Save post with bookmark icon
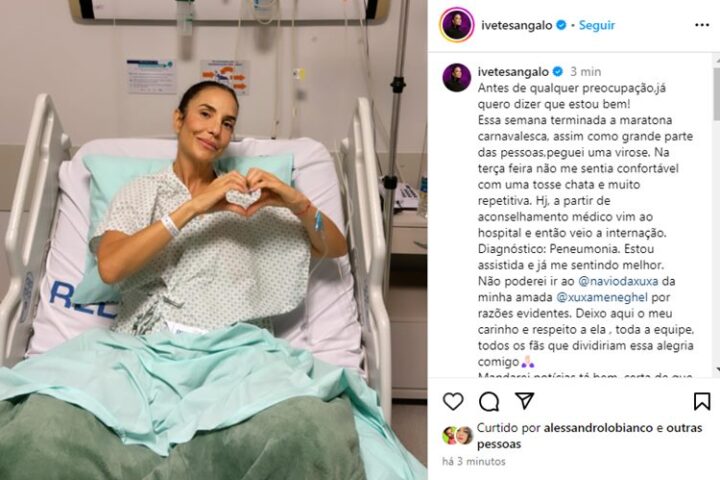Viewport: 720px width, 480px height. (x=702, y=401)
